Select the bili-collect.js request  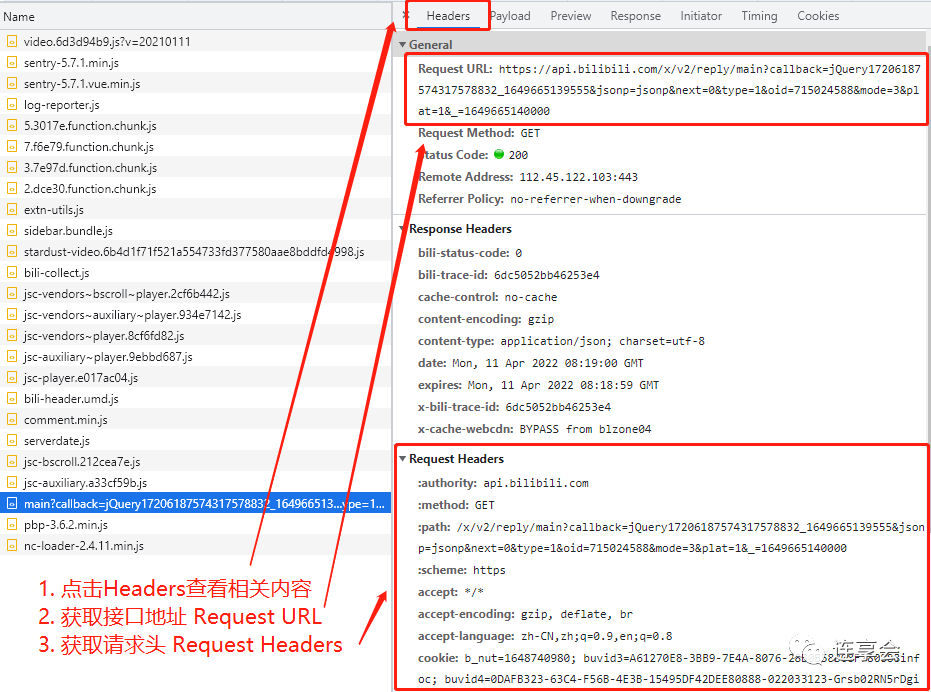coord(196,273)
